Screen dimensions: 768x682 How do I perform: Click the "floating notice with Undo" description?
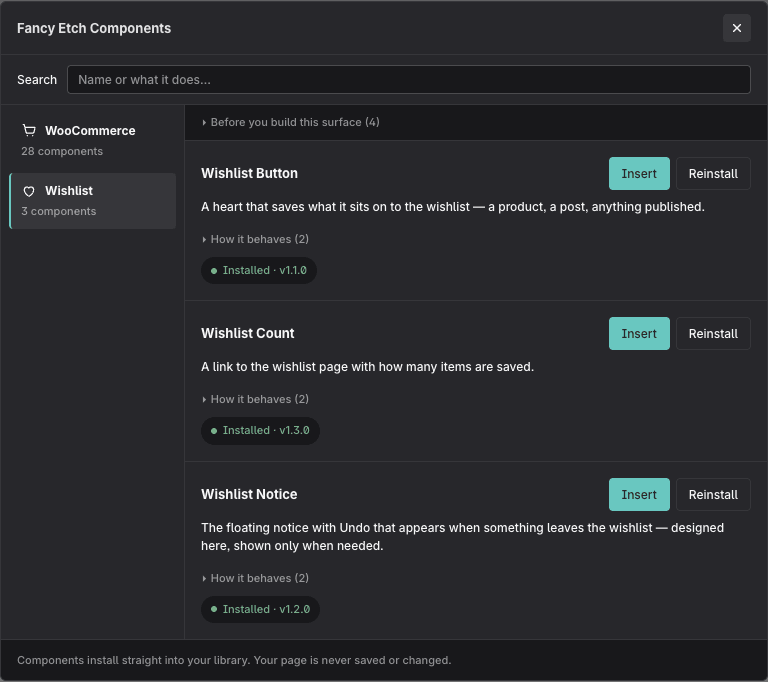[x=462, y=536]
